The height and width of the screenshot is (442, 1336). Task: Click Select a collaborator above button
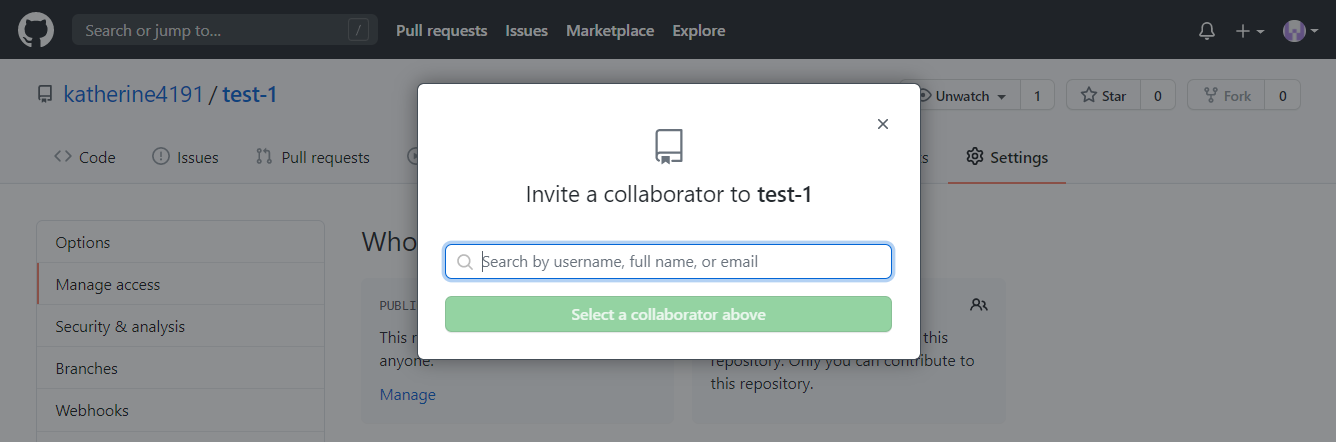pyautogui.click(x=668, y=314)
